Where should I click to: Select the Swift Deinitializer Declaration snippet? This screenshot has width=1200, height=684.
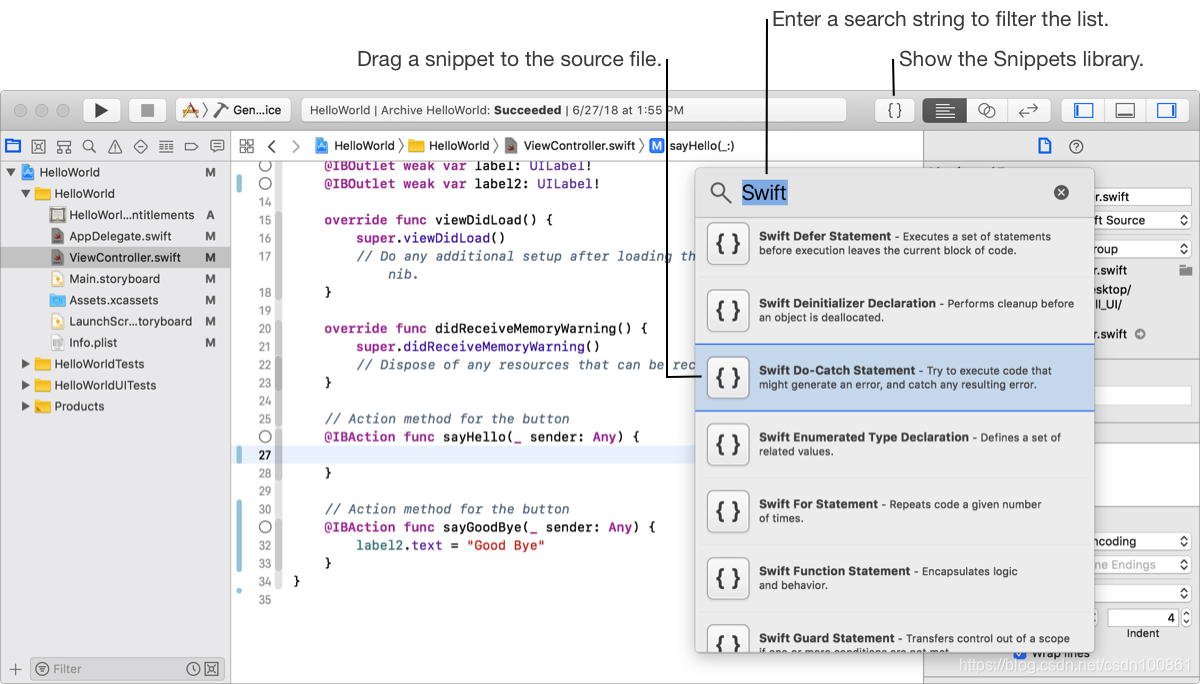pos(894,311)
